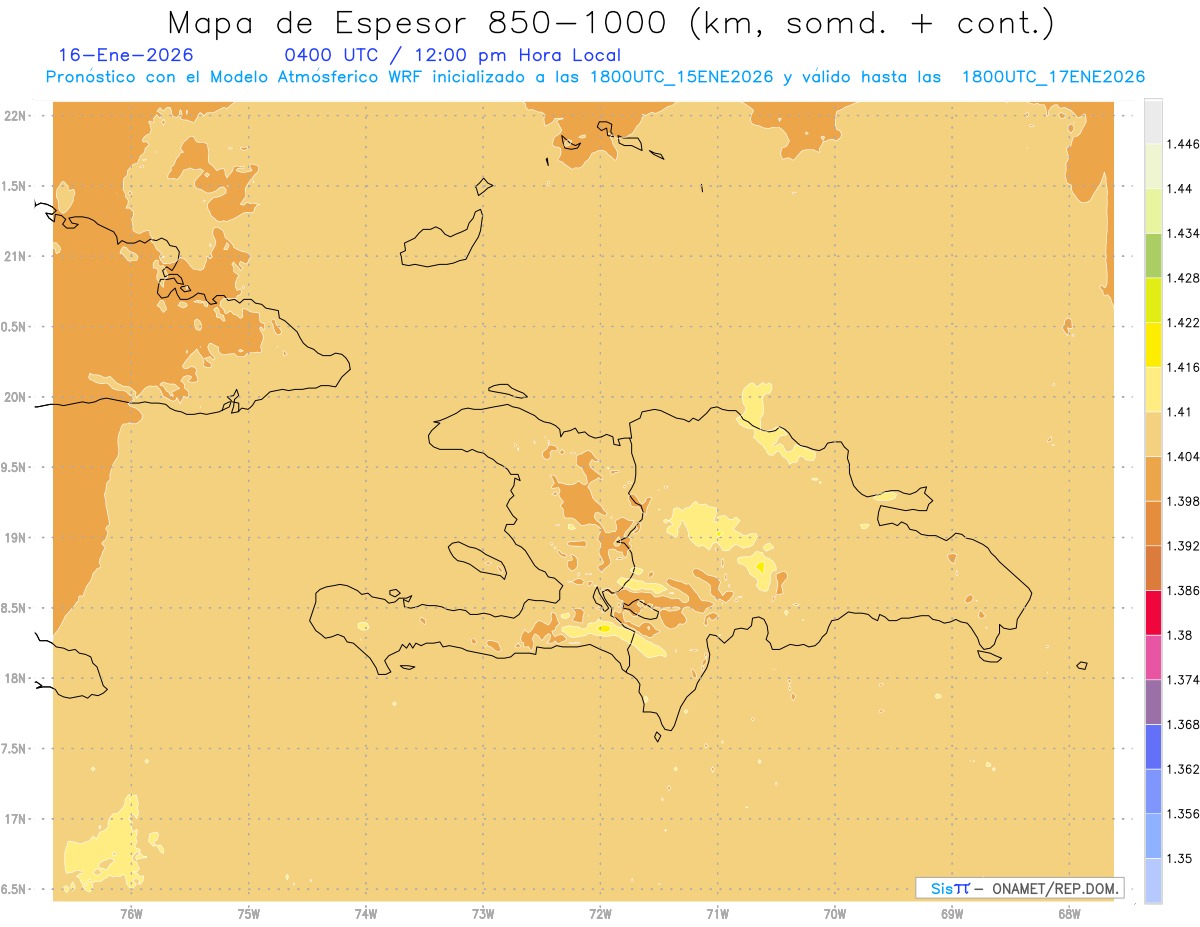Click the colorbar value 1.404
The image size is (1200, 927).
click(1185, 456)
